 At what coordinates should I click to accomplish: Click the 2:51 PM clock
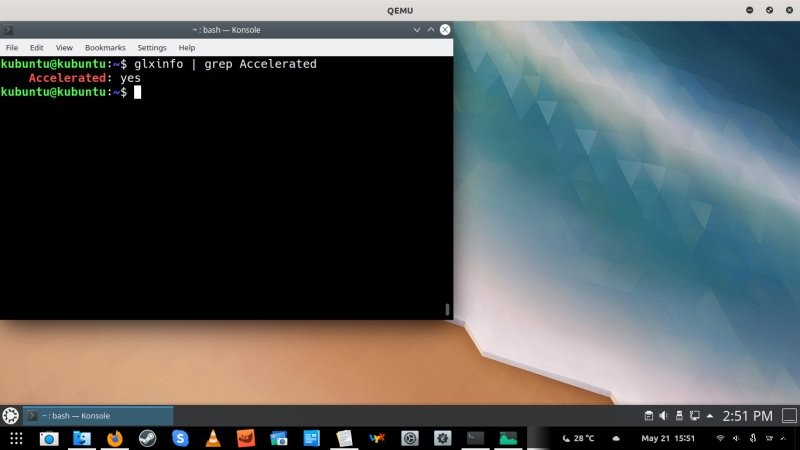(747, 416)
